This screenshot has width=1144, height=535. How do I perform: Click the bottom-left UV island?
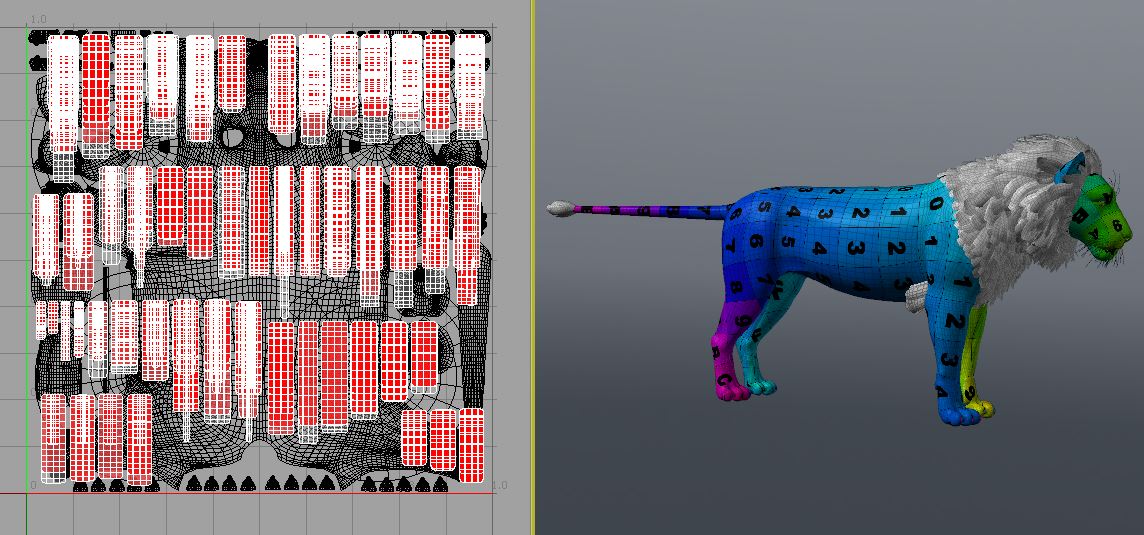(x=53, y=436)
